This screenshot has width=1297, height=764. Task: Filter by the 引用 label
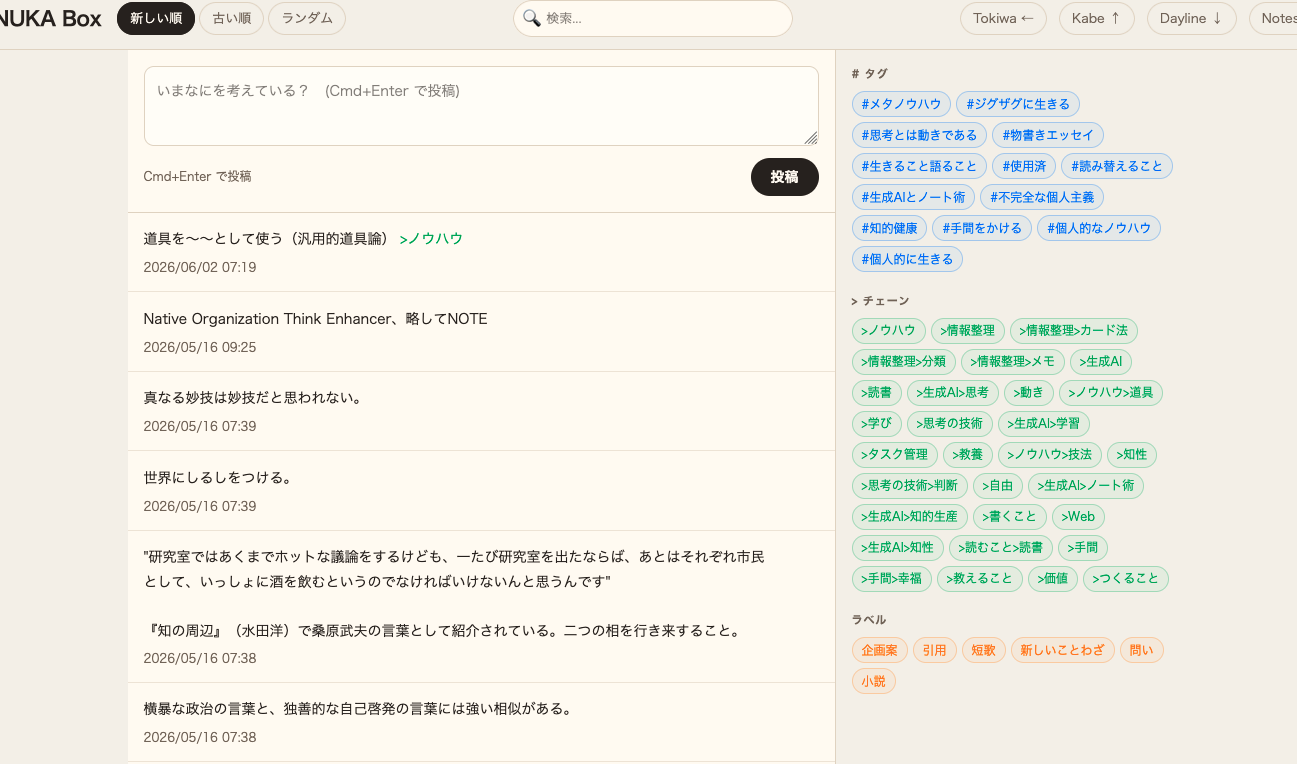pyautogui.click(x=935, y=650)
